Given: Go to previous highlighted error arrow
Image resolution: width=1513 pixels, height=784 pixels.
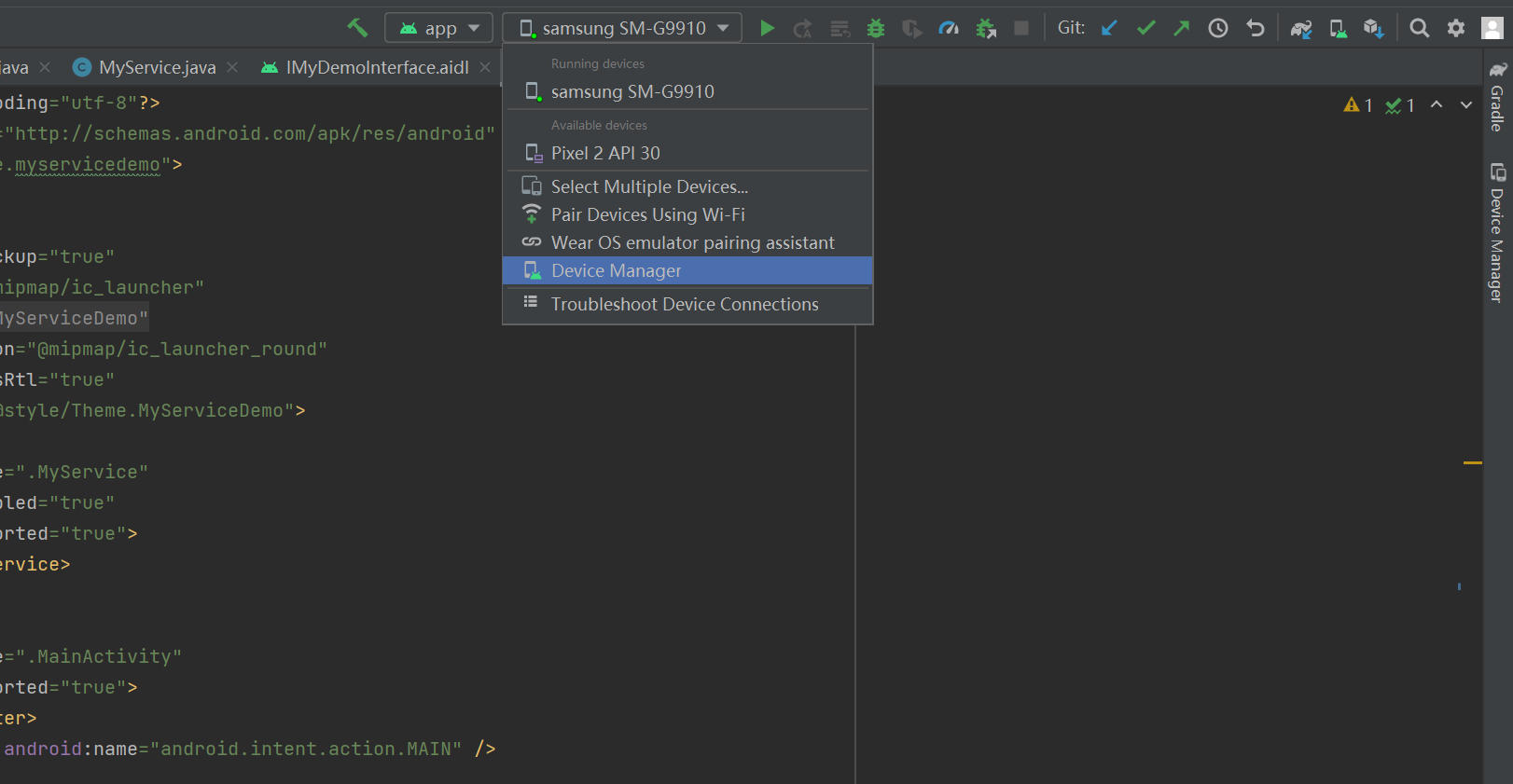Looking at the screenshot, I should (x=1437, y=104).
